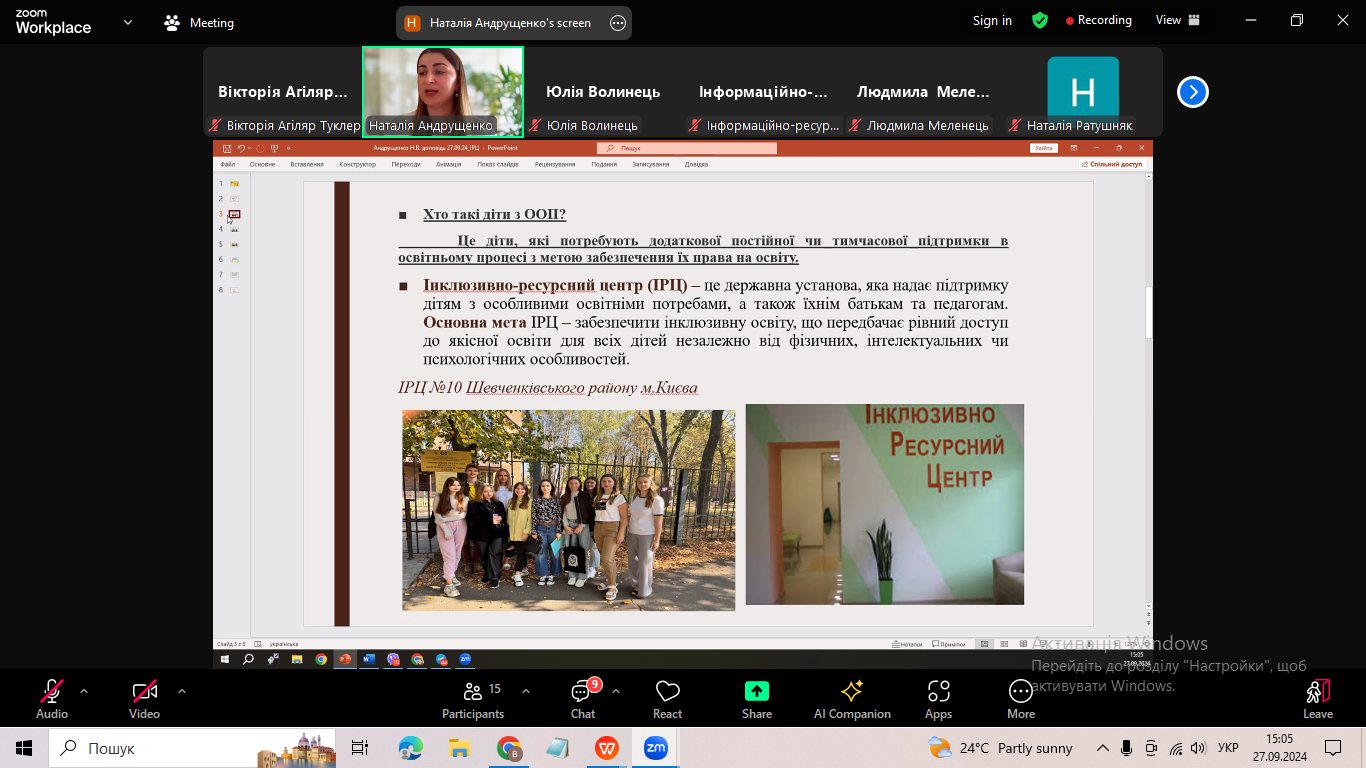
Task: Click the tray volume speaker icon
Action: (1199, 748)
